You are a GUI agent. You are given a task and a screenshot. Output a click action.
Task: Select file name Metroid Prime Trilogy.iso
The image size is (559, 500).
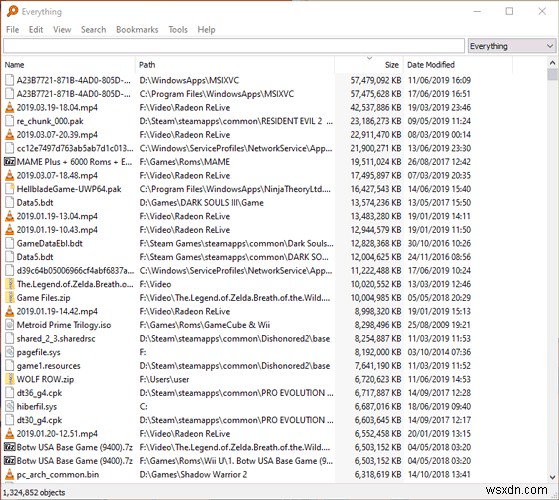pos(64,325)
